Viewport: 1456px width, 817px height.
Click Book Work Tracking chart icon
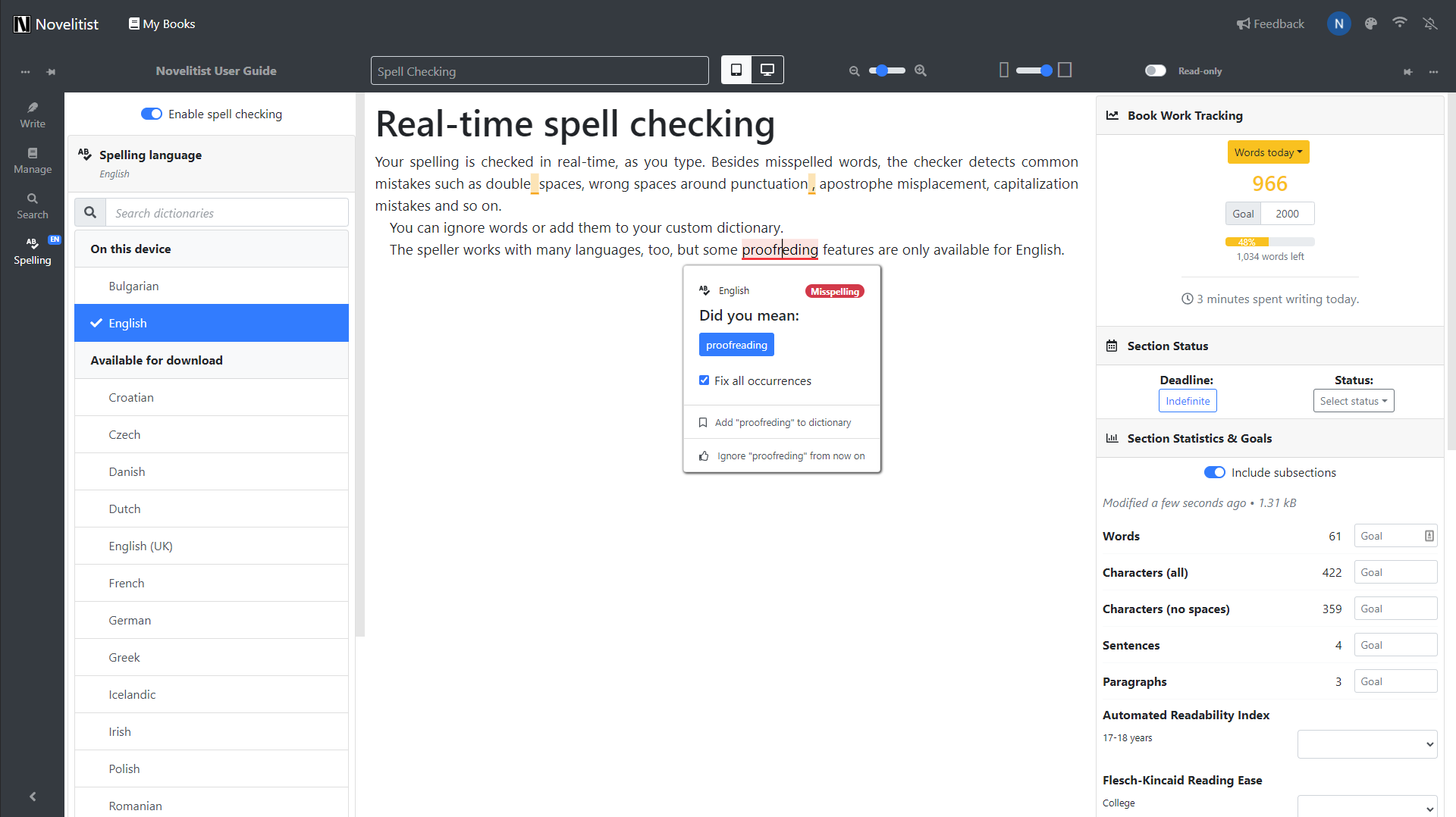coord(1112,115)
